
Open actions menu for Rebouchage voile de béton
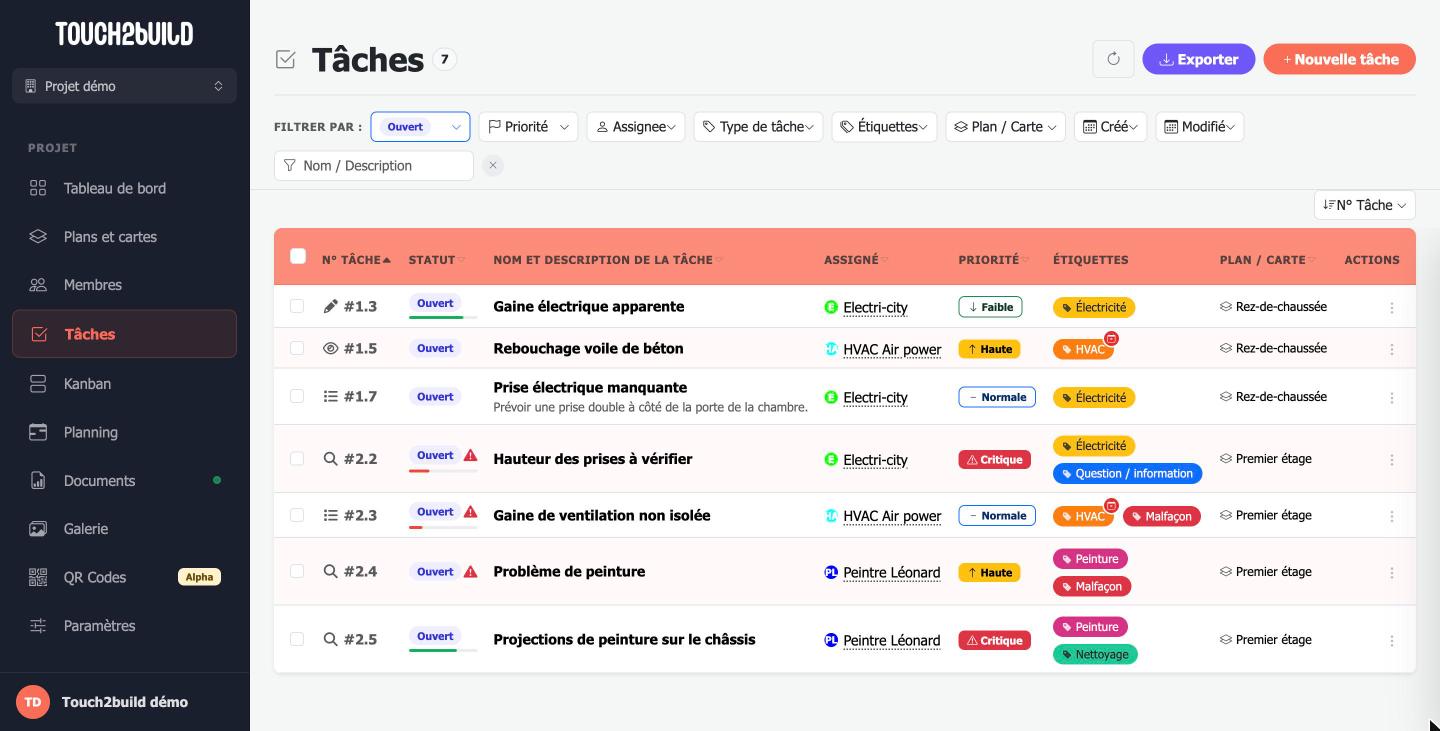[x=1391, y=349]
